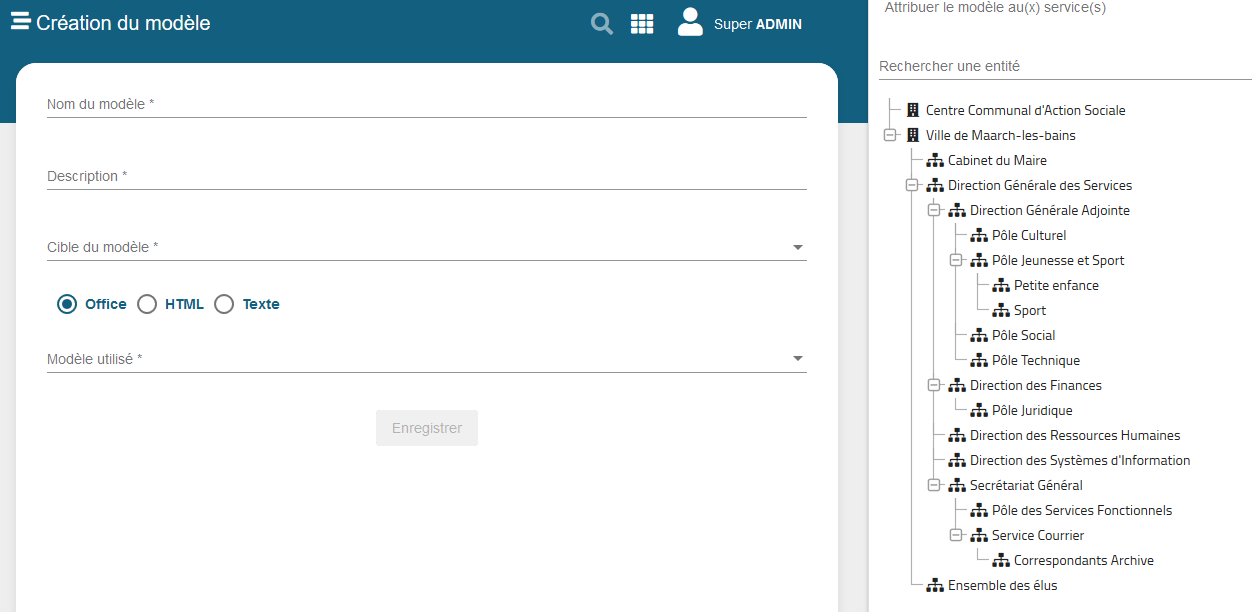This screenshot has height=612, width=1252.
Task: Click the Nom du modèle field
Action: [x=426, y=104]
